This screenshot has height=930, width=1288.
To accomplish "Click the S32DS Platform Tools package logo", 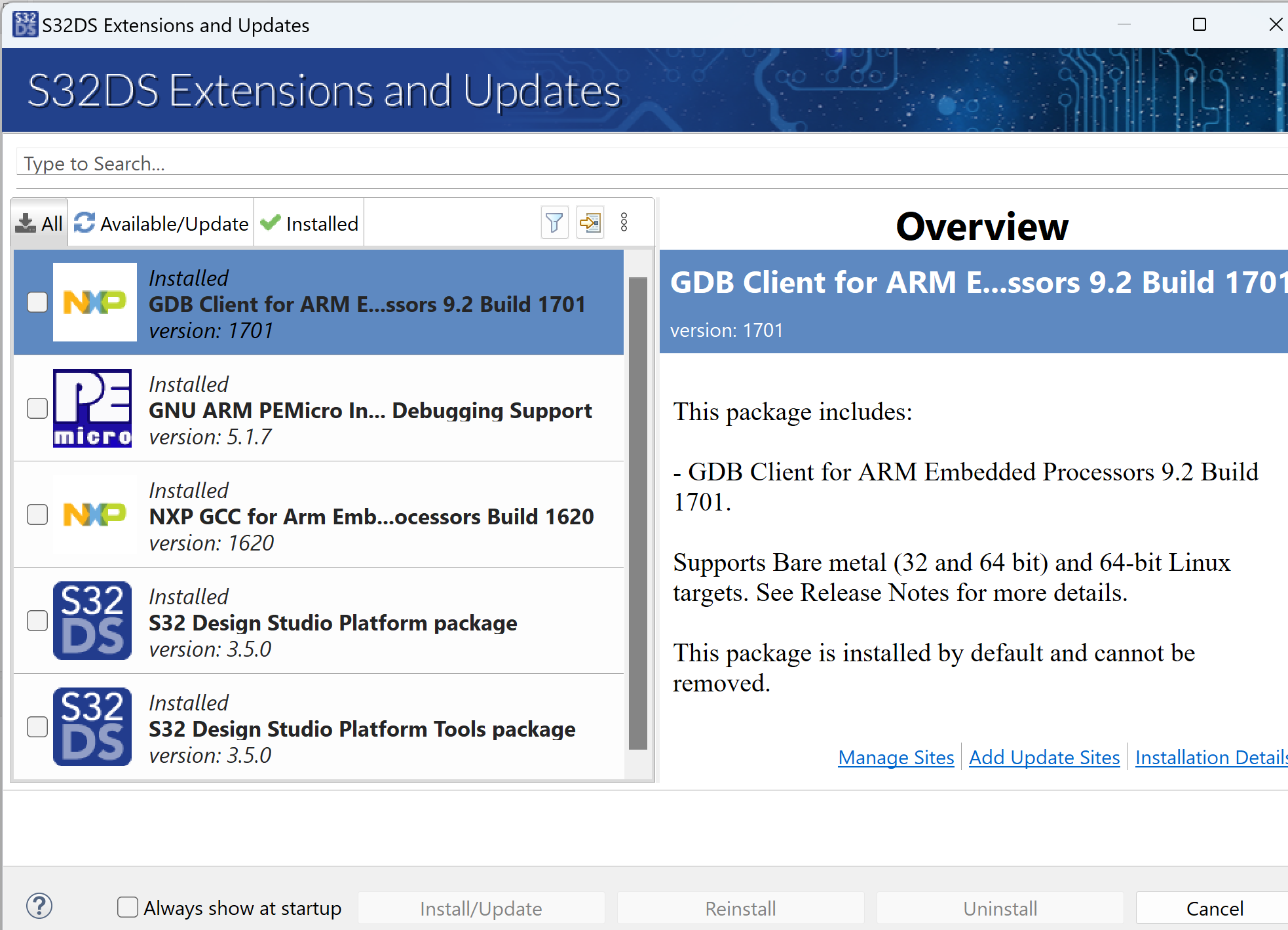I will click(92, 727).
